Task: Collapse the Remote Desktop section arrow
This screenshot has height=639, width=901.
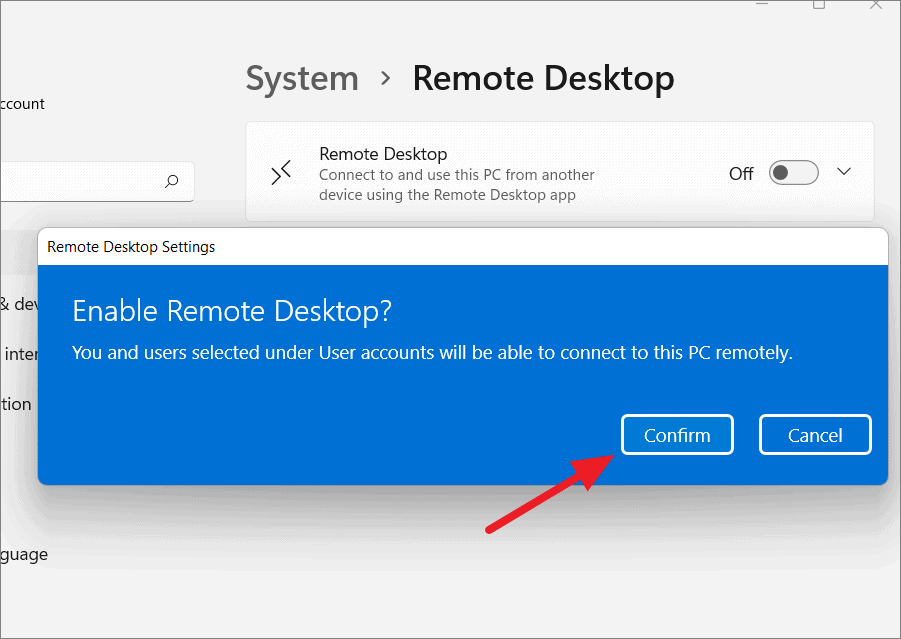Action: click(844, 171)
